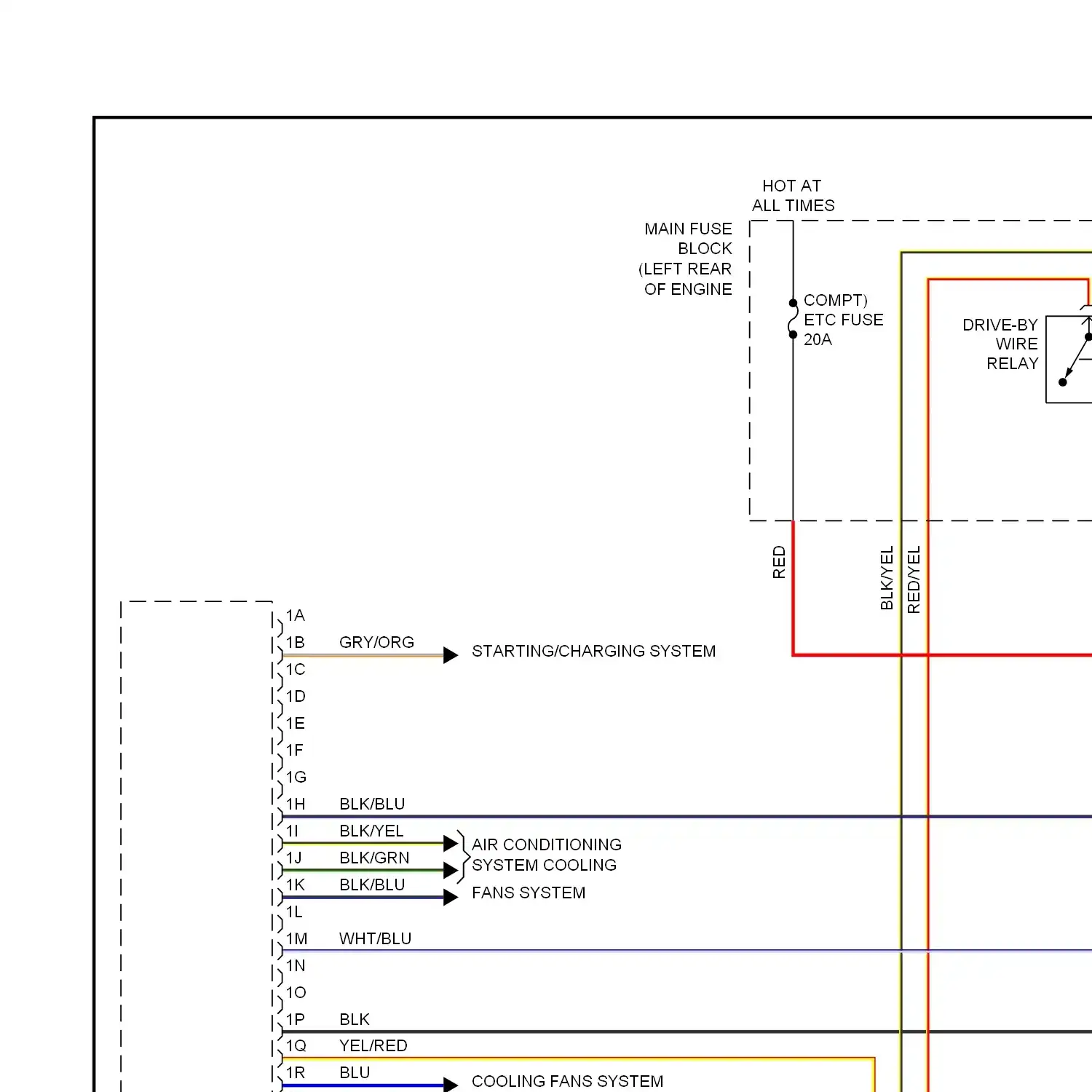Image resolution: width=1092 pixels, height=1092 pixels.
Task: Click the "BLK/BLU" label at pin 1K
Action: (372, 885)
